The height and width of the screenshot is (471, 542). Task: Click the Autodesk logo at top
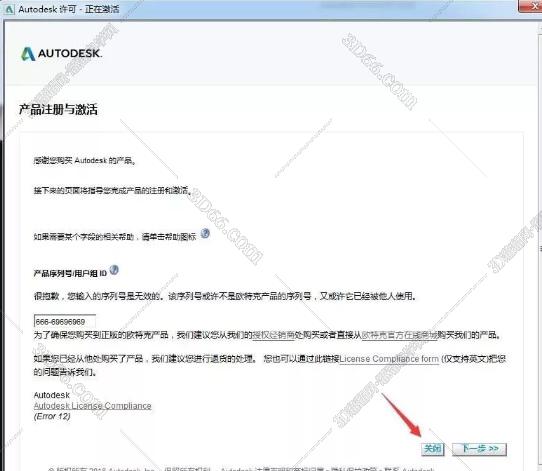pos(62,54)
